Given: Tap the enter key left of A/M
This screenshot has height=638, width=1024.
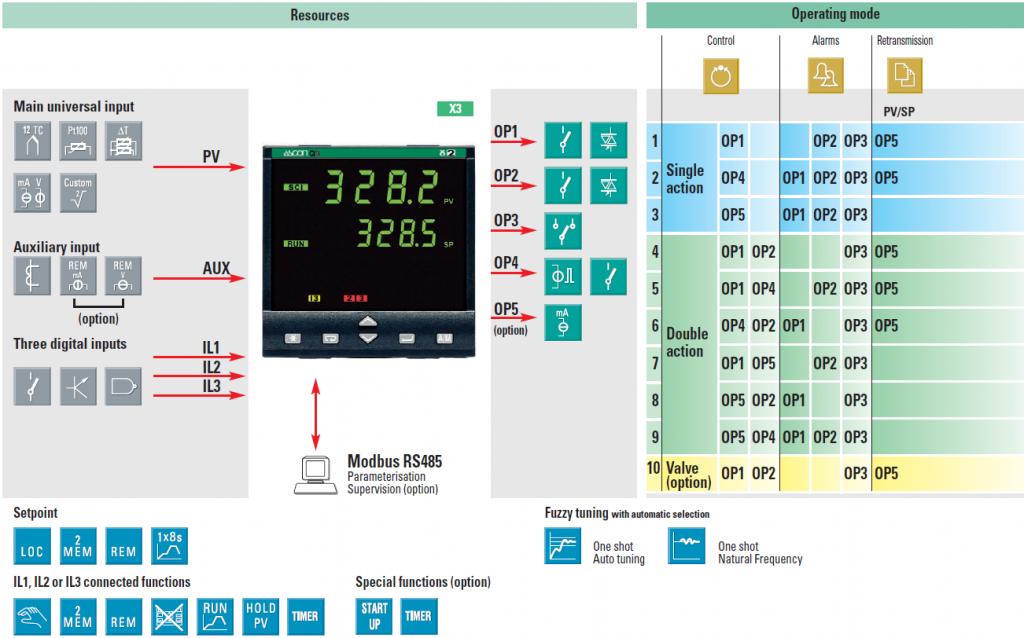Looking at the screenshot, I should tap(407, 338).
